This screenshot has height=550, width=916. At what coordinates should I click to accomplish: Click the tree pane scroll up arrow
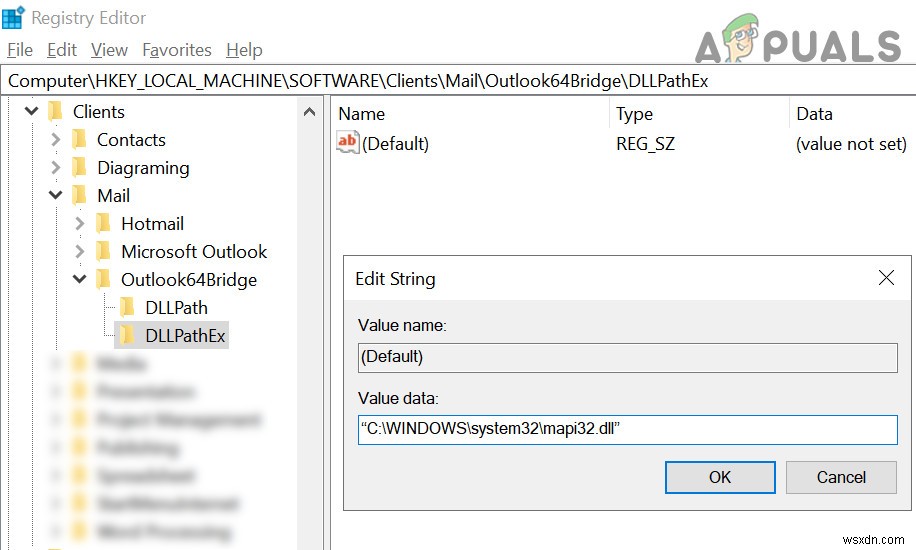[x=310, y=112]
